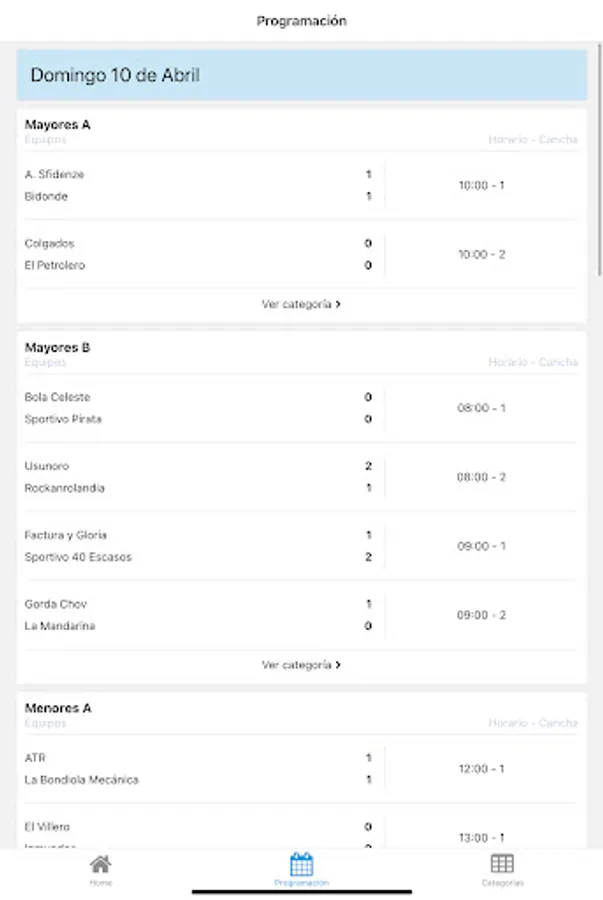The width and height of the screenshot is (603, 900).
Task: Tap the El Villero match row
Action: [x=301, y=832]
